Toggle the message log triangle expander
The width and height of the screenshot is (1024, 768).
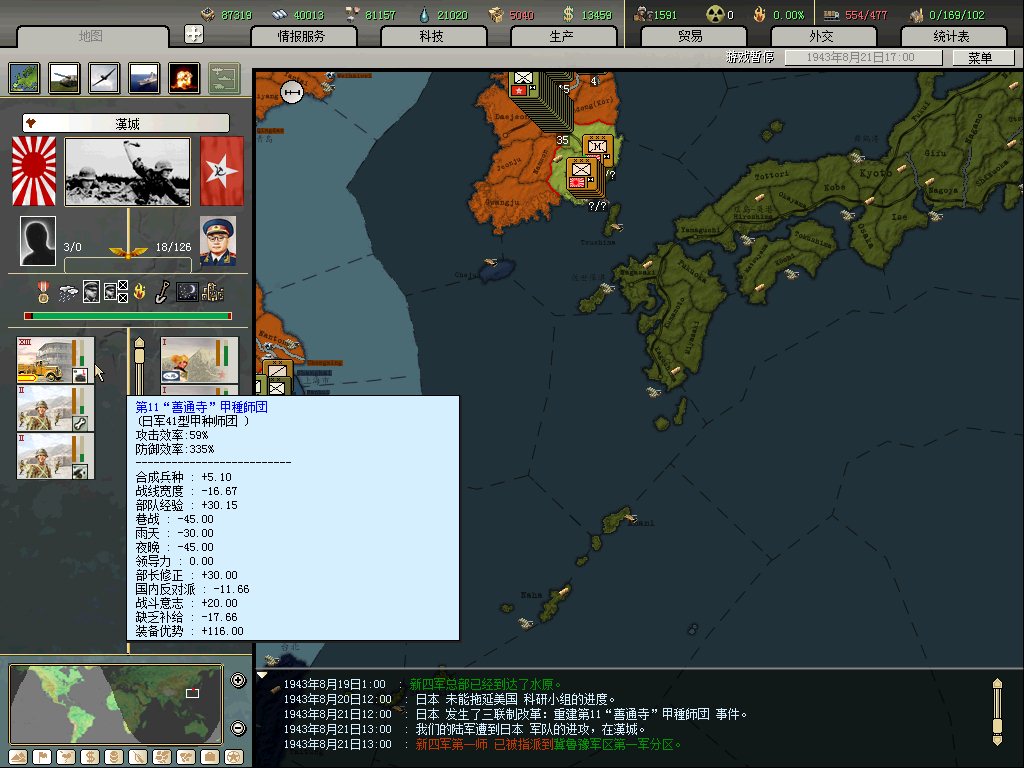tap(262, 675)
